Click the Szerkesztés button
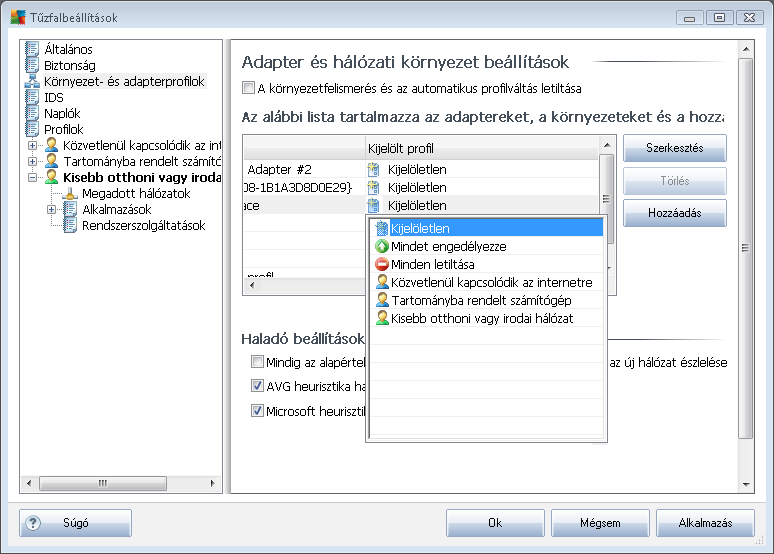 click(x=674, y=148)
